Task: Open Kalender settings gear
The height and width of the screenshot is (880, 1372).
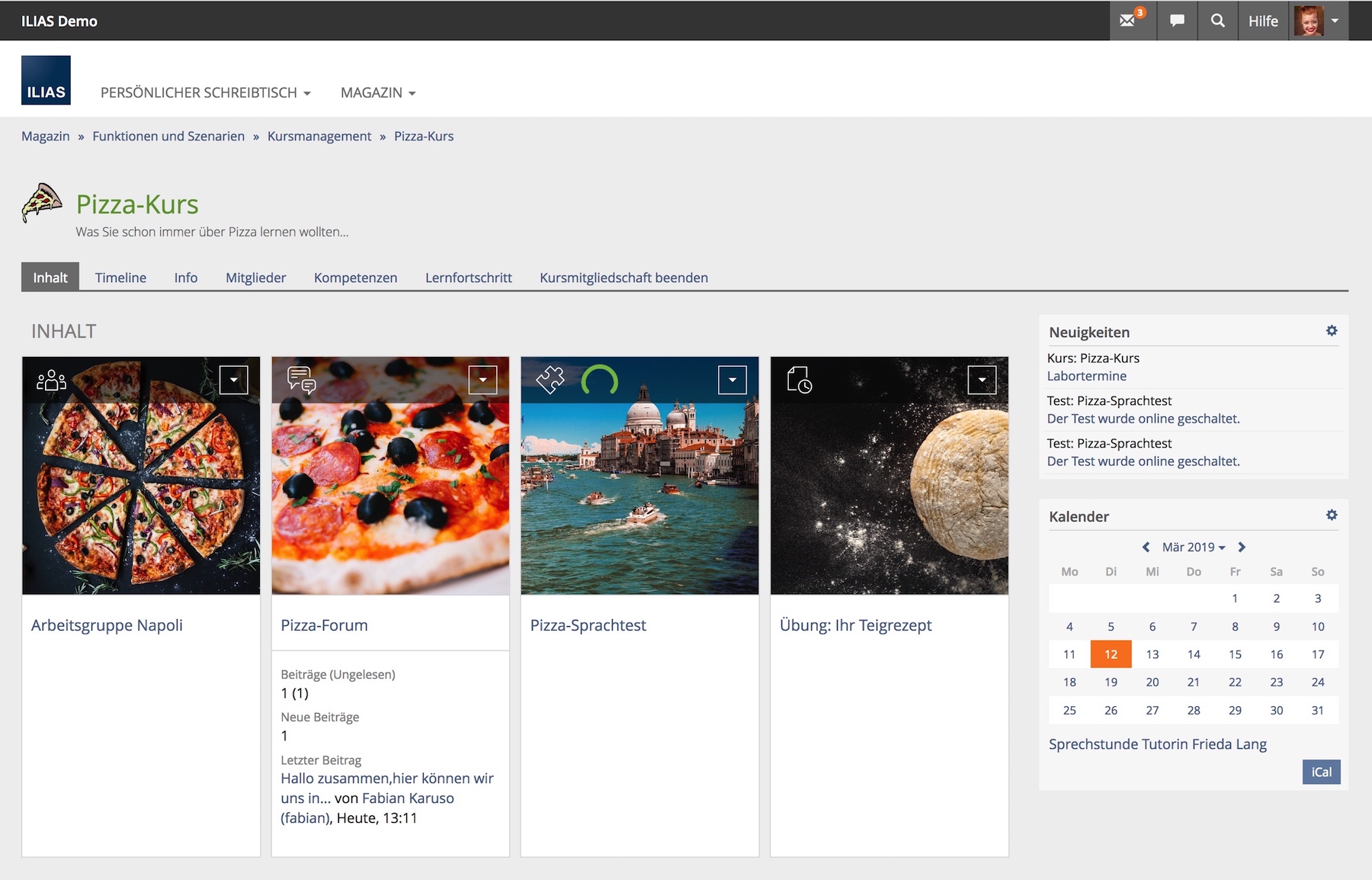Action: tap(1332, 515)
